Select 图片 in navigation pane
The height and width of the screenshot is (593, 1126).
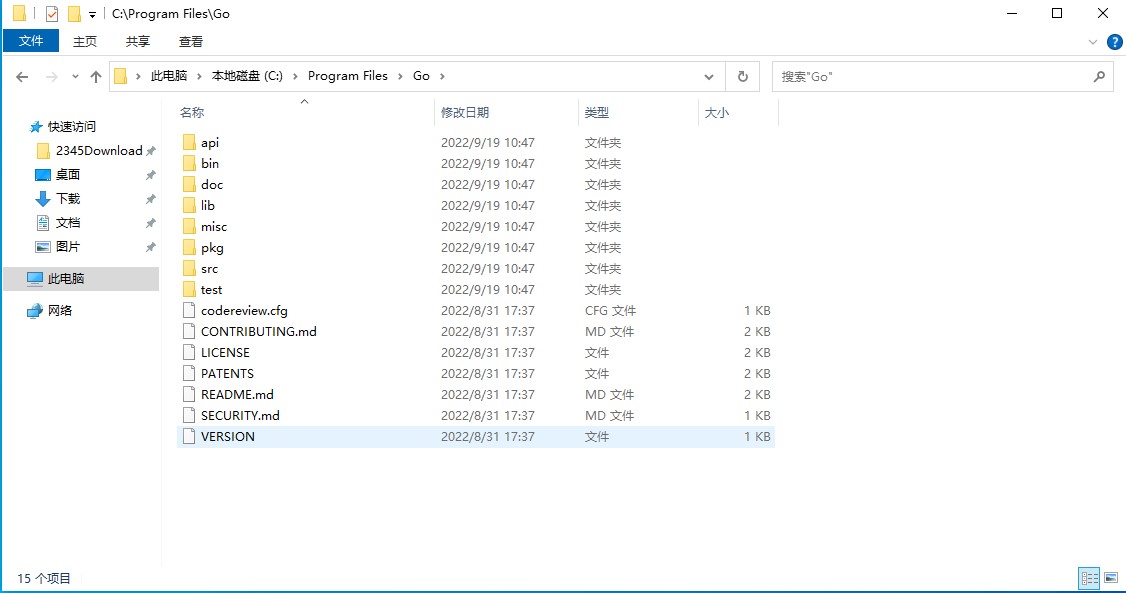point(68,246)
